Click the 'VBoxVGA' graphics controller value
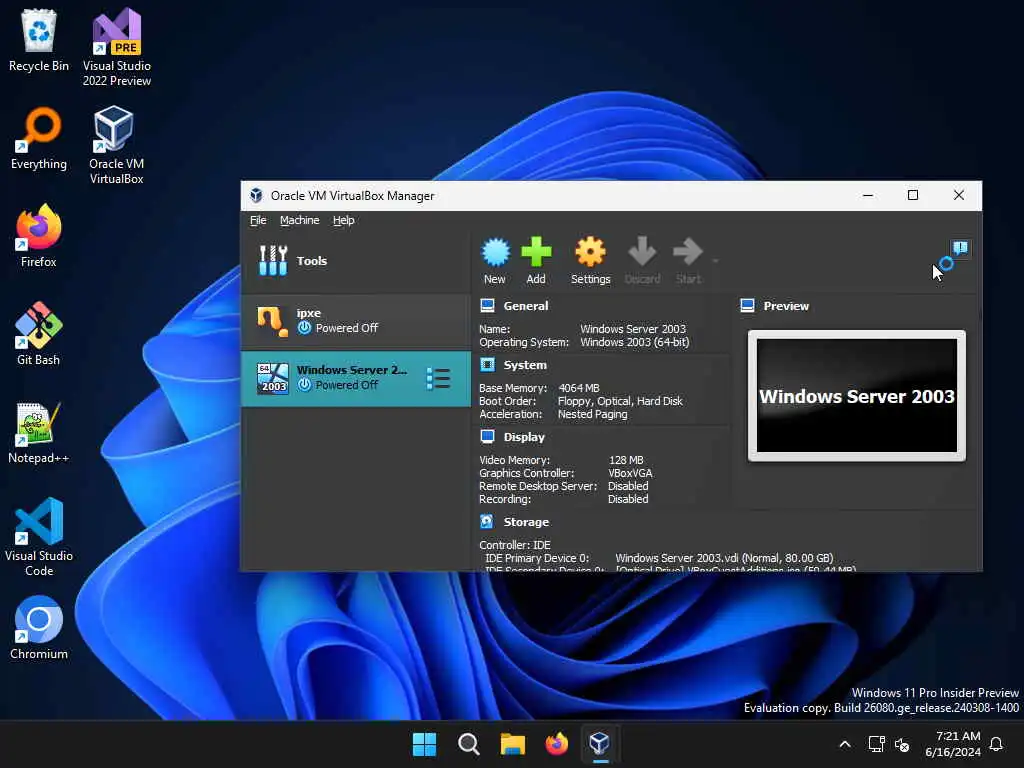This screenshot has width=1024, height=768. (x=630, y=473)
